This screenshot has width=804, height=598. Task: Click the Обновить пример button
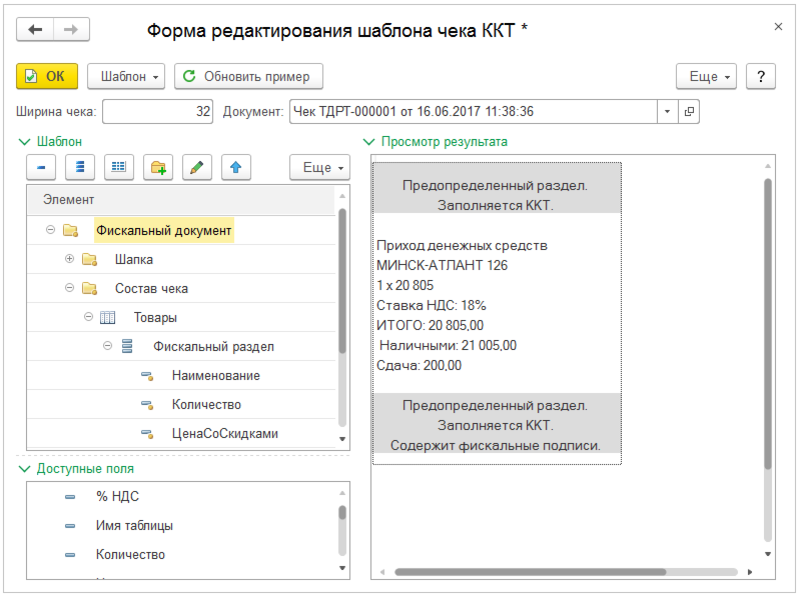tap(249, 76)
